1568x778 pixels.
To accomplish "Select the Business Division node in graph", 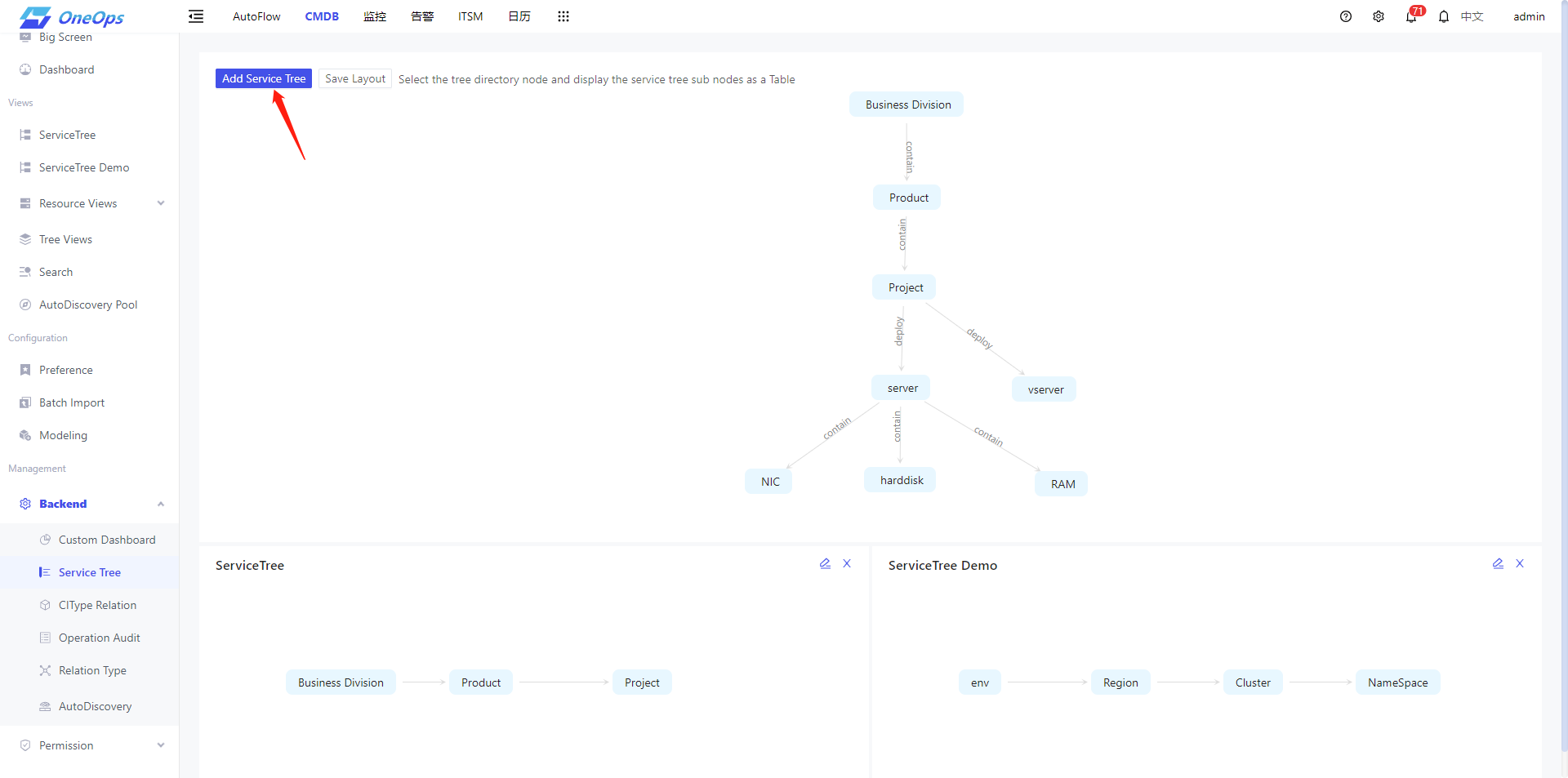I will [906, 104].
